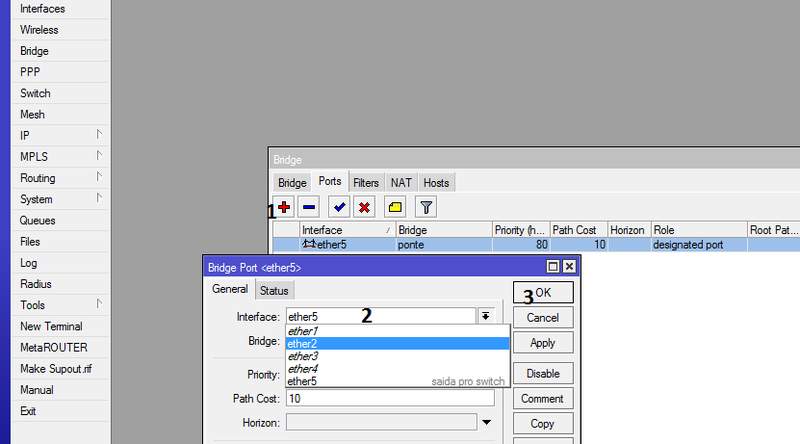Expand the MPLS submenu
Screen dimensions: 800x444
pos(99,156)
